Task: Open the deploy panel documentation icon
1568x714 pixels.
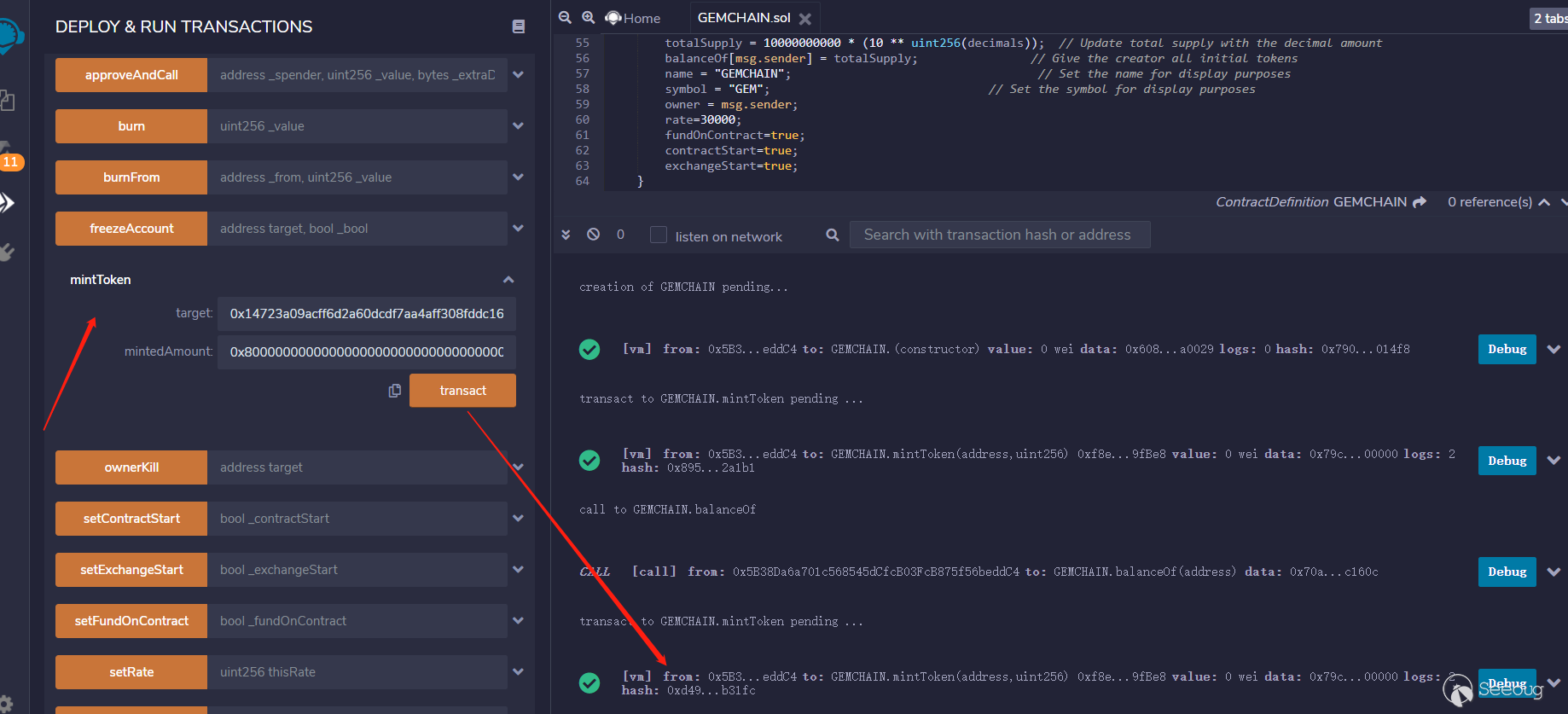Action: pos(518,26)
